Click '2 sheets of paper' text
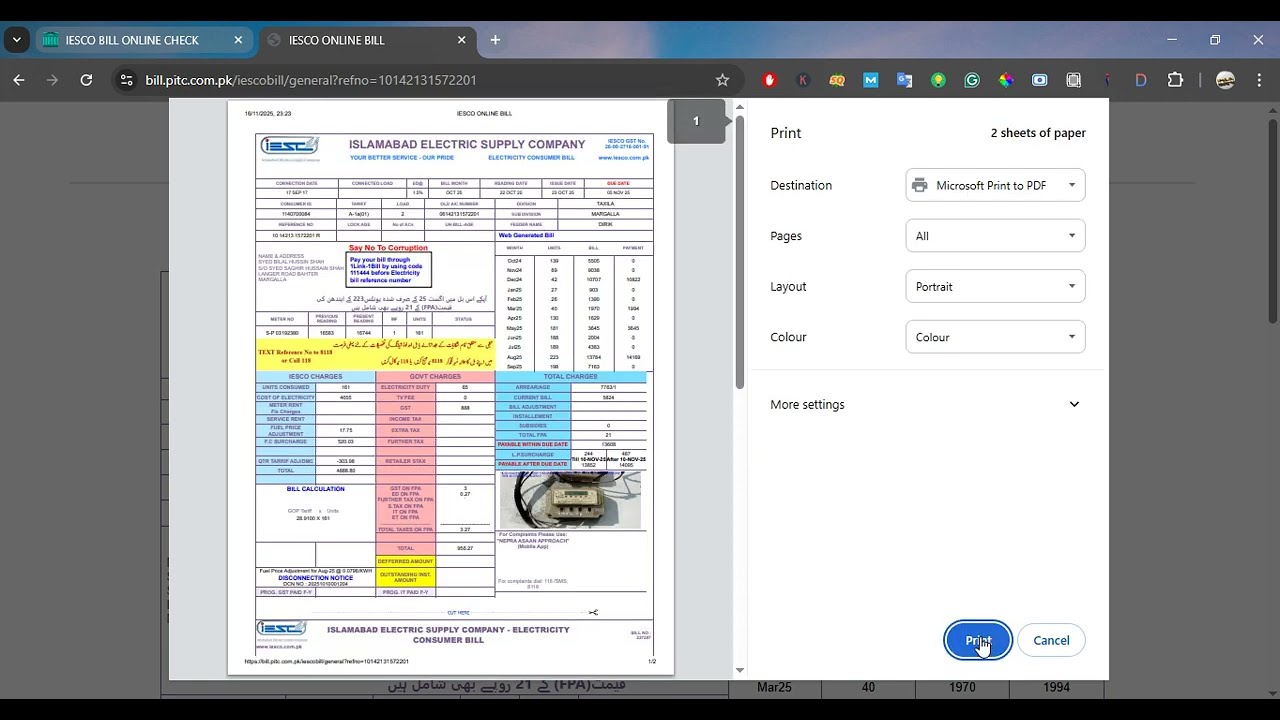Viewport: 1280px width, 720px height. (x=1038, y=133)
